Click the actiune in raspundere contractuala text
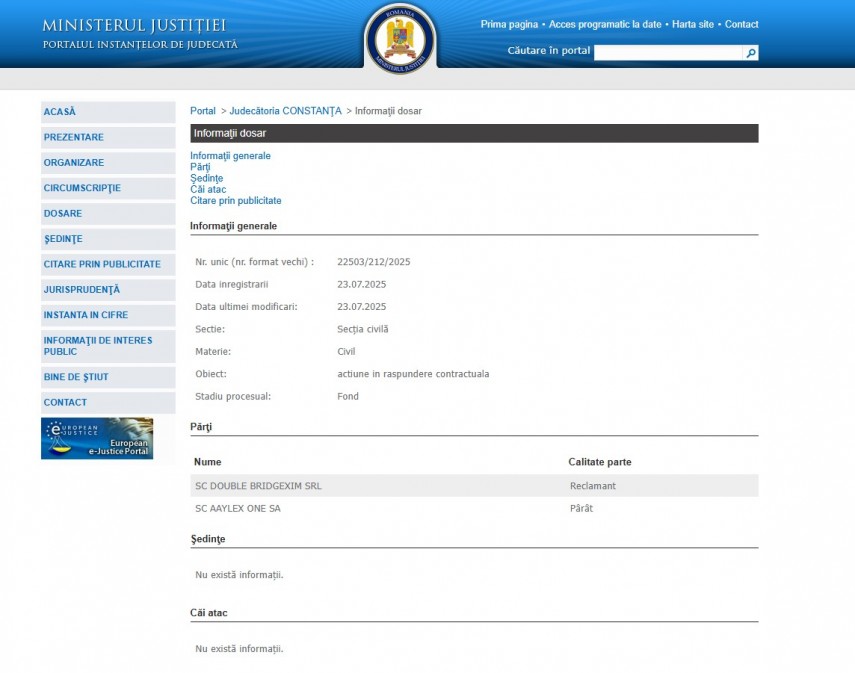Screen dimensions: 855x673 click(x=413, y=374)
